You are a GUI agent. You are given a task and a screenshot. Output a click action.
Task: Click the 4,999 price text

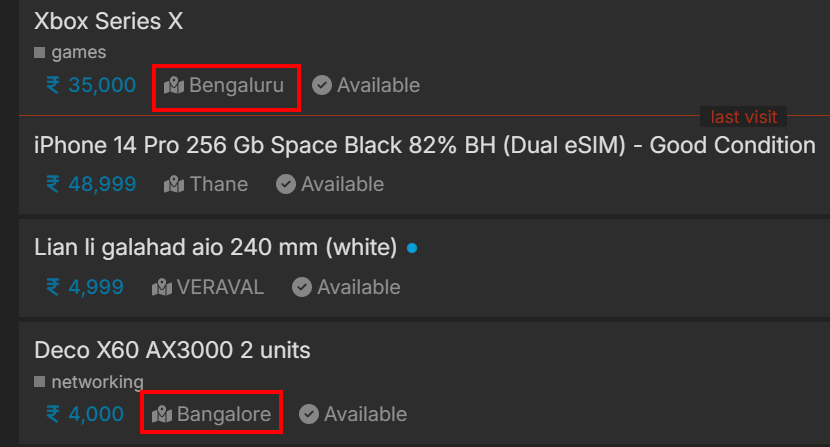coord(96,287)
